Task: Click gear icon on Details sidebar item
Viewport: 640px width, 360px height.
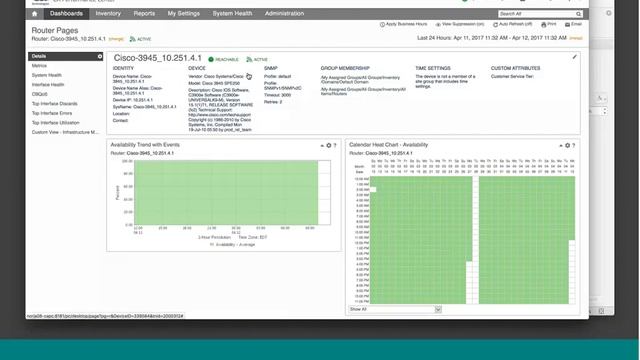Action: 100,56
